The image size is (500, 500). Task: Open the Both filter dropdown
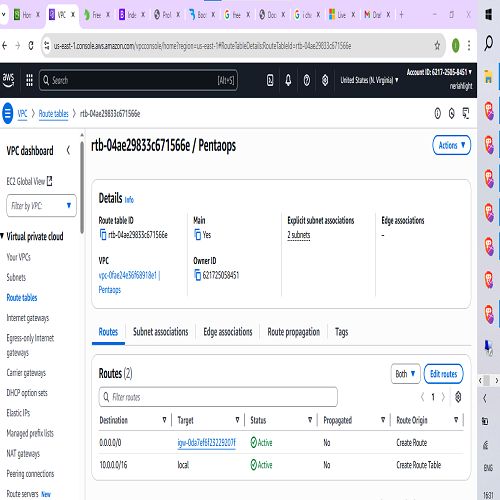[405, 374]
